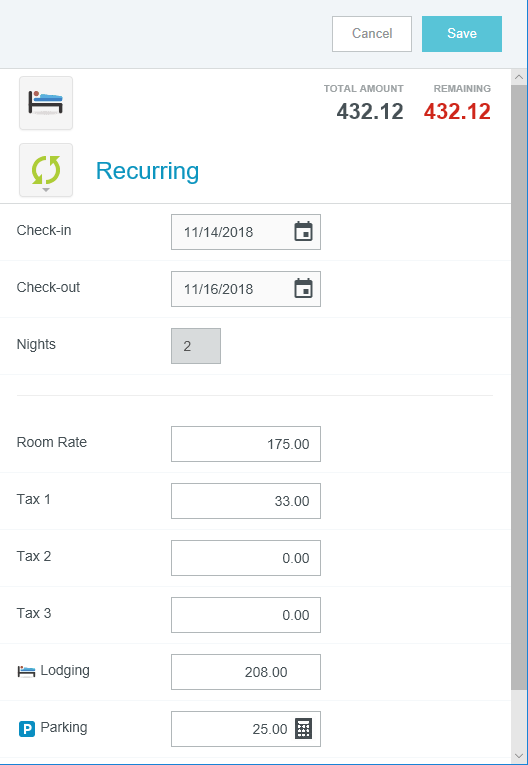Click the Tax 3 amount field
Screen dimensions: 528x765
(246, 615)
